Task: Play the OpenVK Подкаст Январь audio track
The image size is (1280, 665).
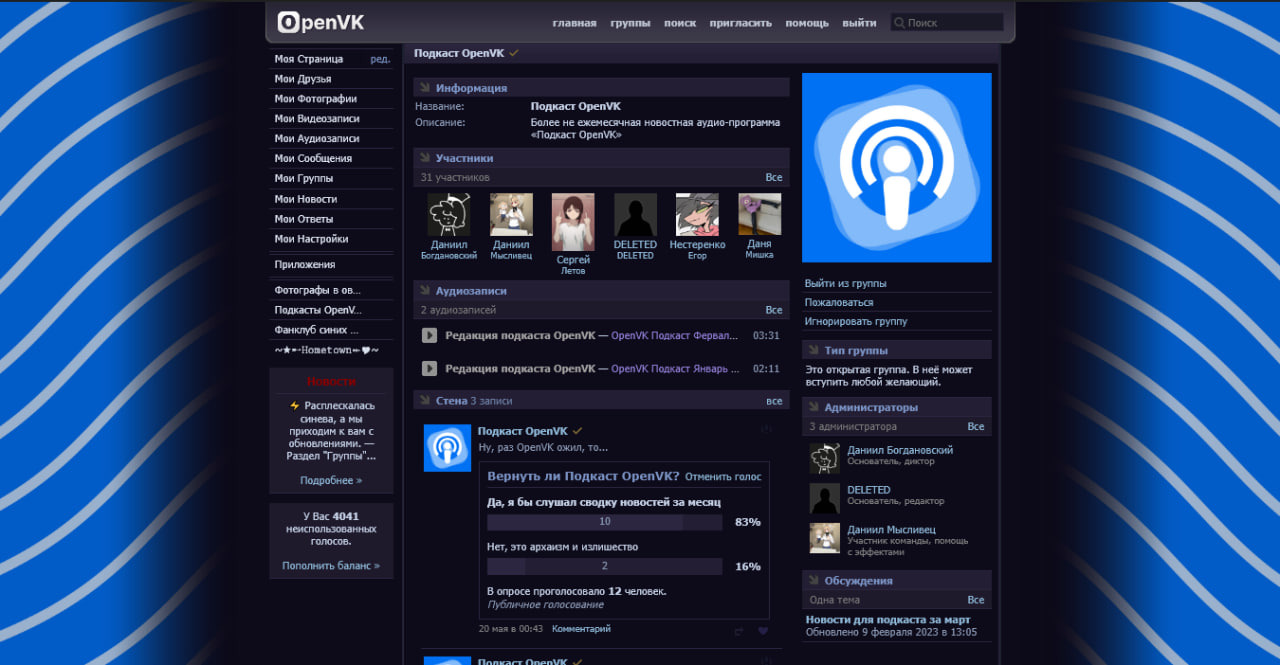Action: [429, 369]
